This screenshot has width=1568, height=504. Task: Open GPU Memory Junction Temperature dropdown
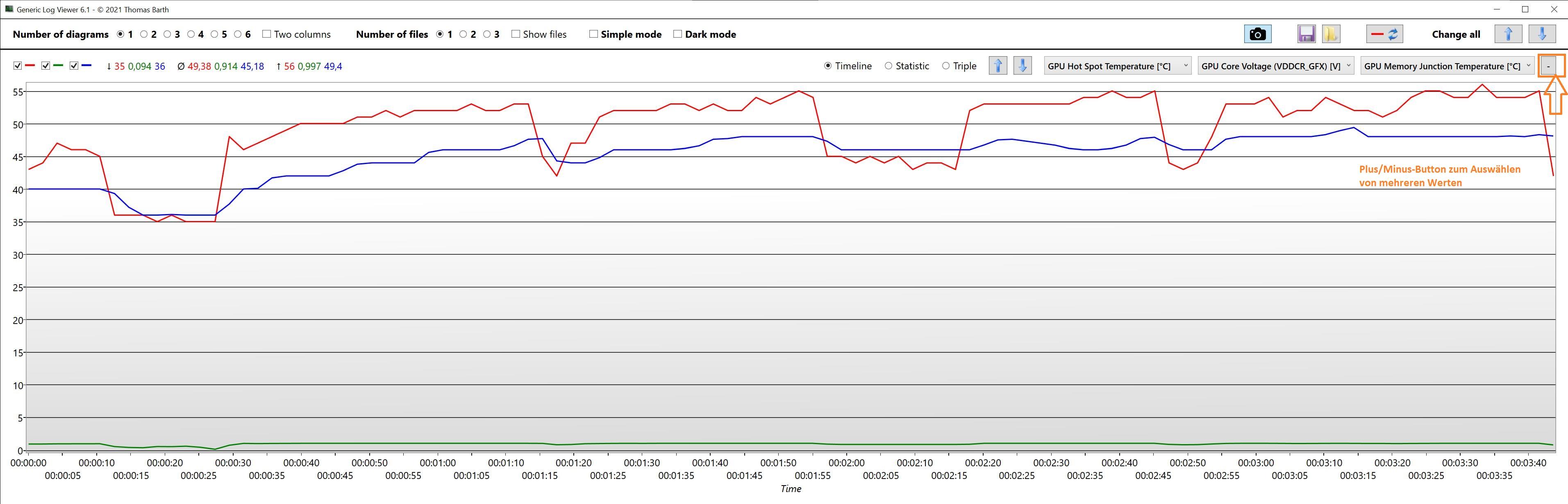pos(1448,66)
